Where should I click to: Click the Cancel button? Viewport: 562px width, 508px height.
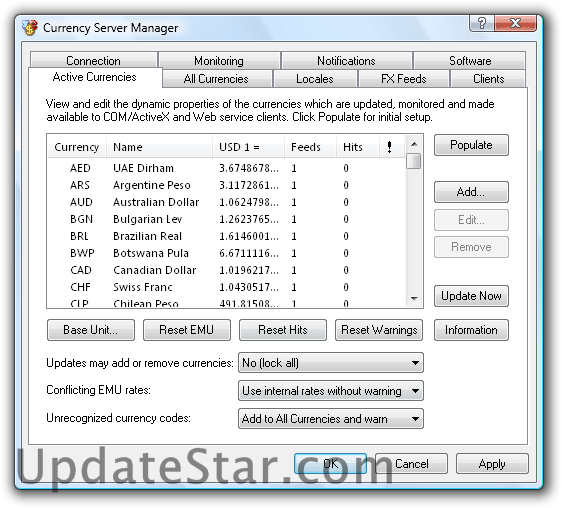[411, 464]
